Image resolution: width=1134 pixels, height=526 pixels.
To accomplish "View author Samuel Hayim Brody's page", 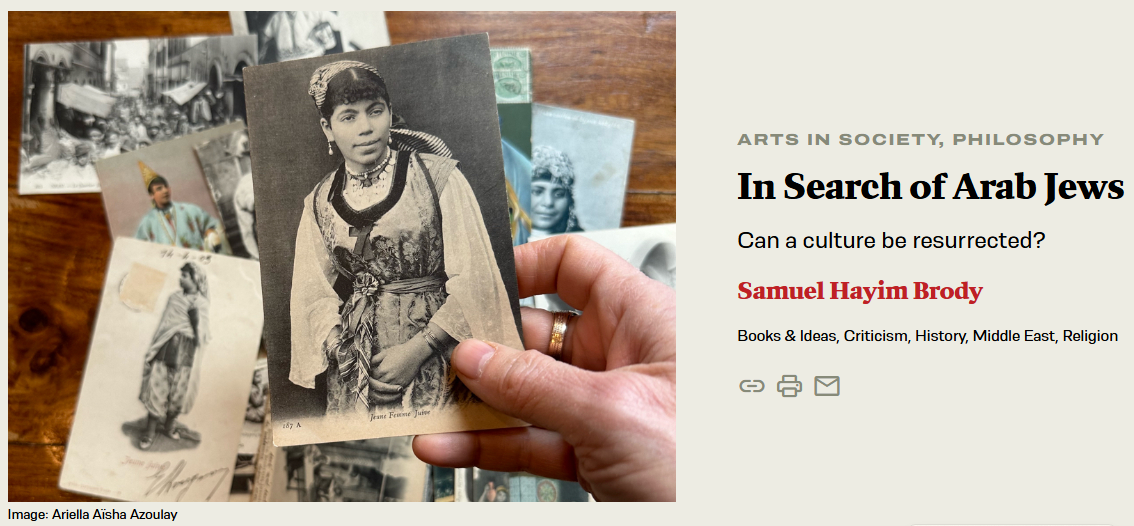I will [860, 291].
